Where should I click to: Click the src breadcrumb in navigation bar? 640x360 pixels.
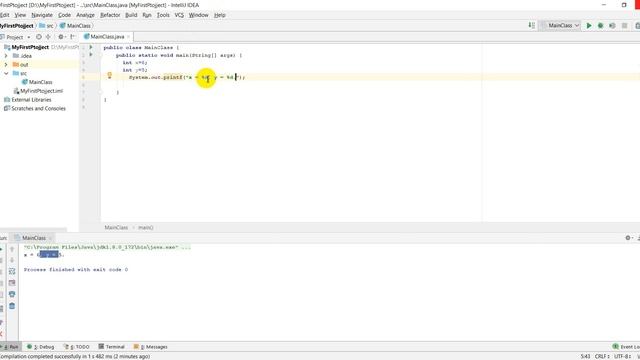[46, 26]
